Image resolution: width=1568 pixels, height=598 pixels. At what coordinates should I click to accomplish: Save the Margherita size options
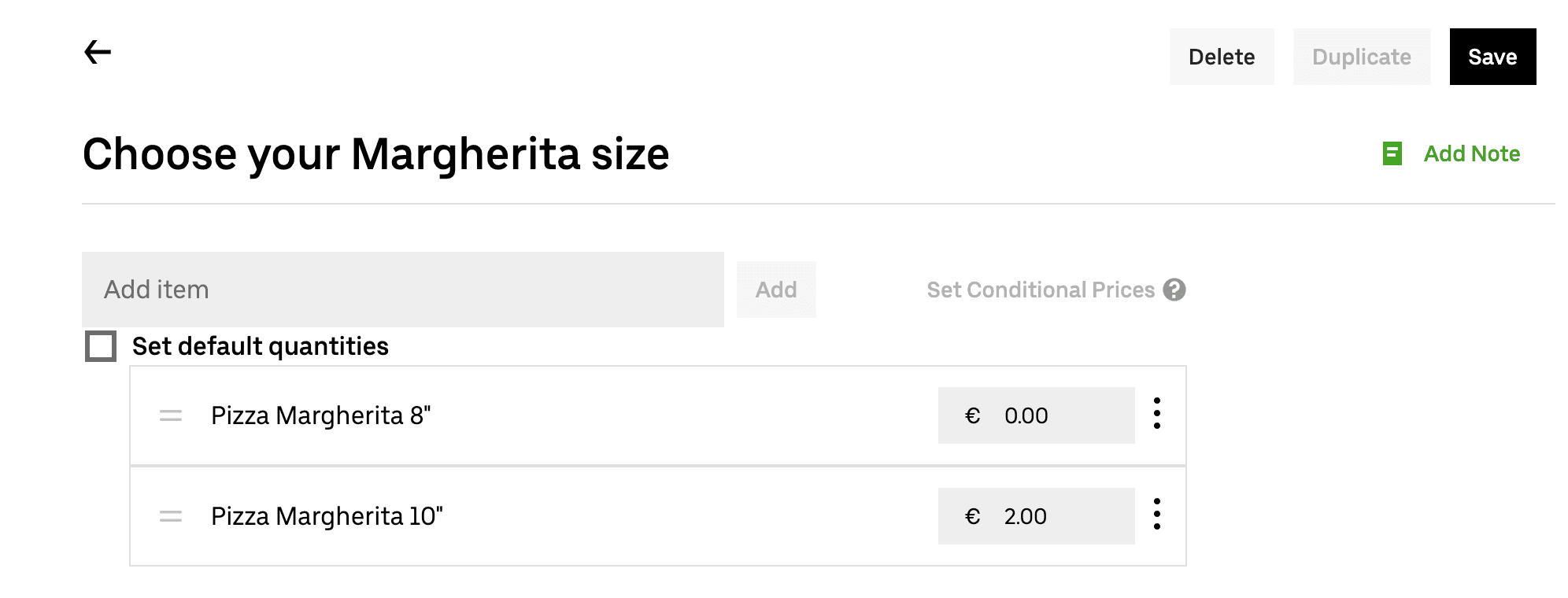point(1492,56)
